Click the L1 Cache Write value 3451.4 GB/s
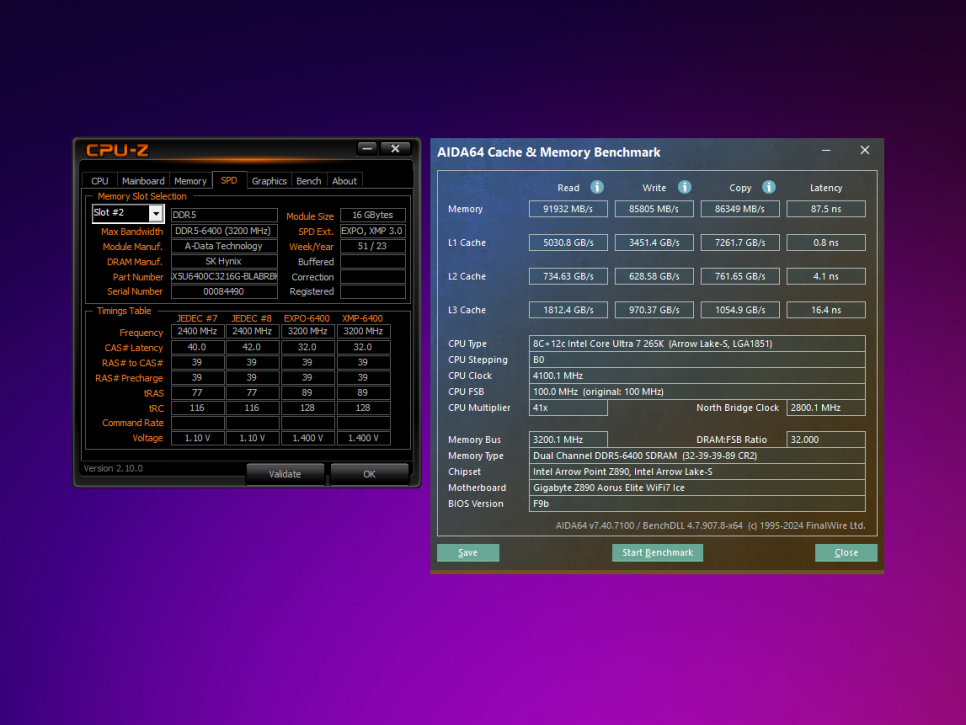966x725 pixels. pyautogui.click(x=654, y=243)
